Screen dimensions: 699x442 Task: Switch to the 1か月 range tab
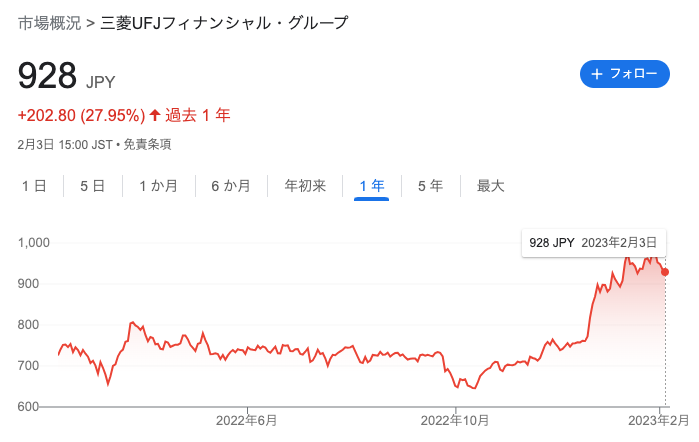pos(159,186)
